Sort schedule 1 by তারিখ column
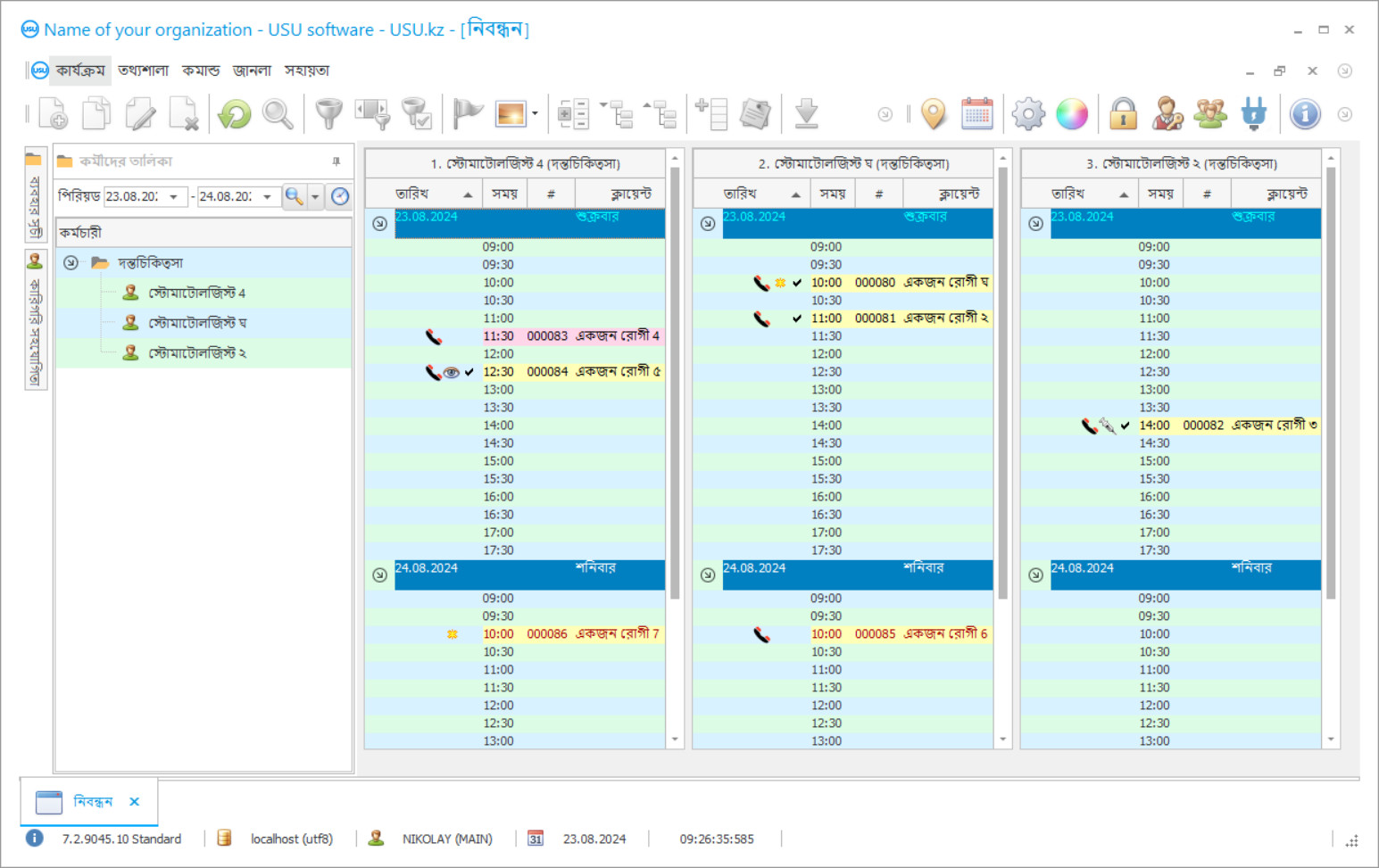The height and width of the screenshot is (868, 1379). [425, 194]
